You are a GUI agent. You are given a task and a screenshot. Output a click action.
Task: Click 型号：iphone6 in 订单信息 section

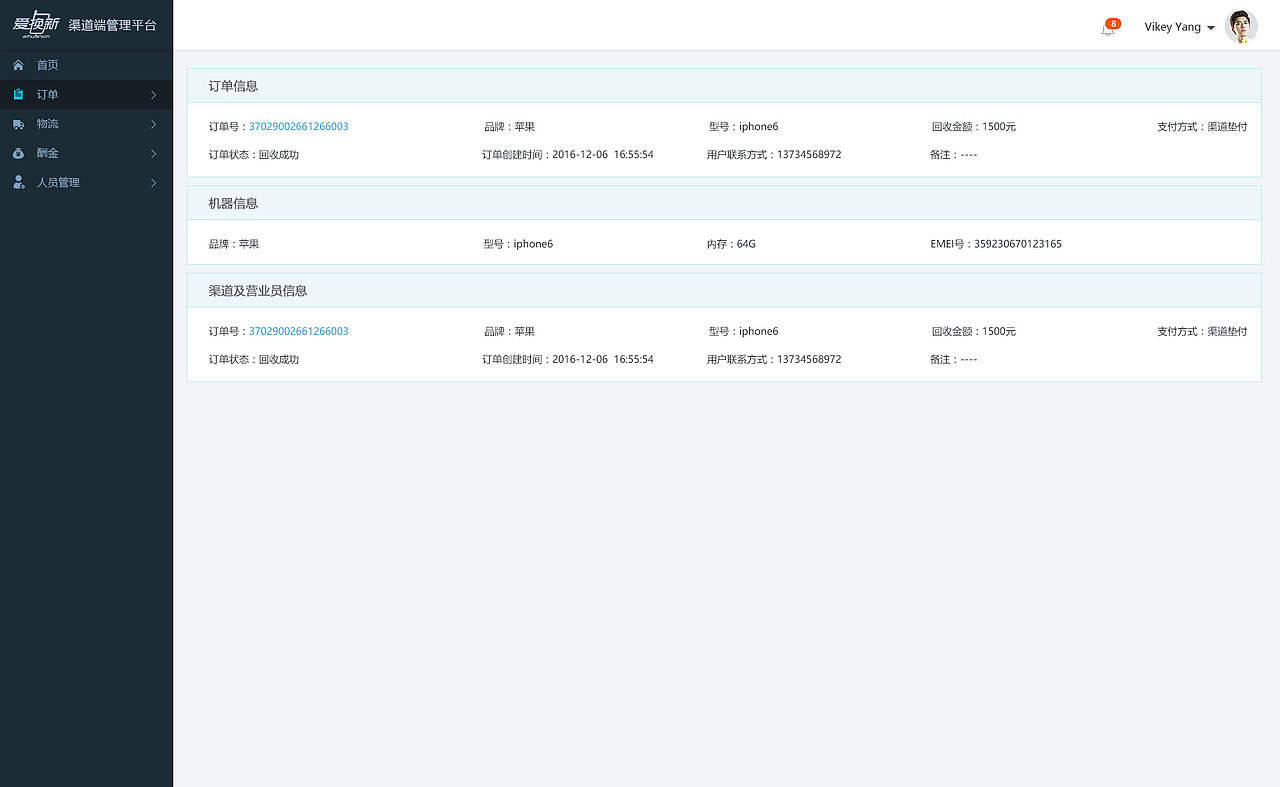click(x=743, y=127)
